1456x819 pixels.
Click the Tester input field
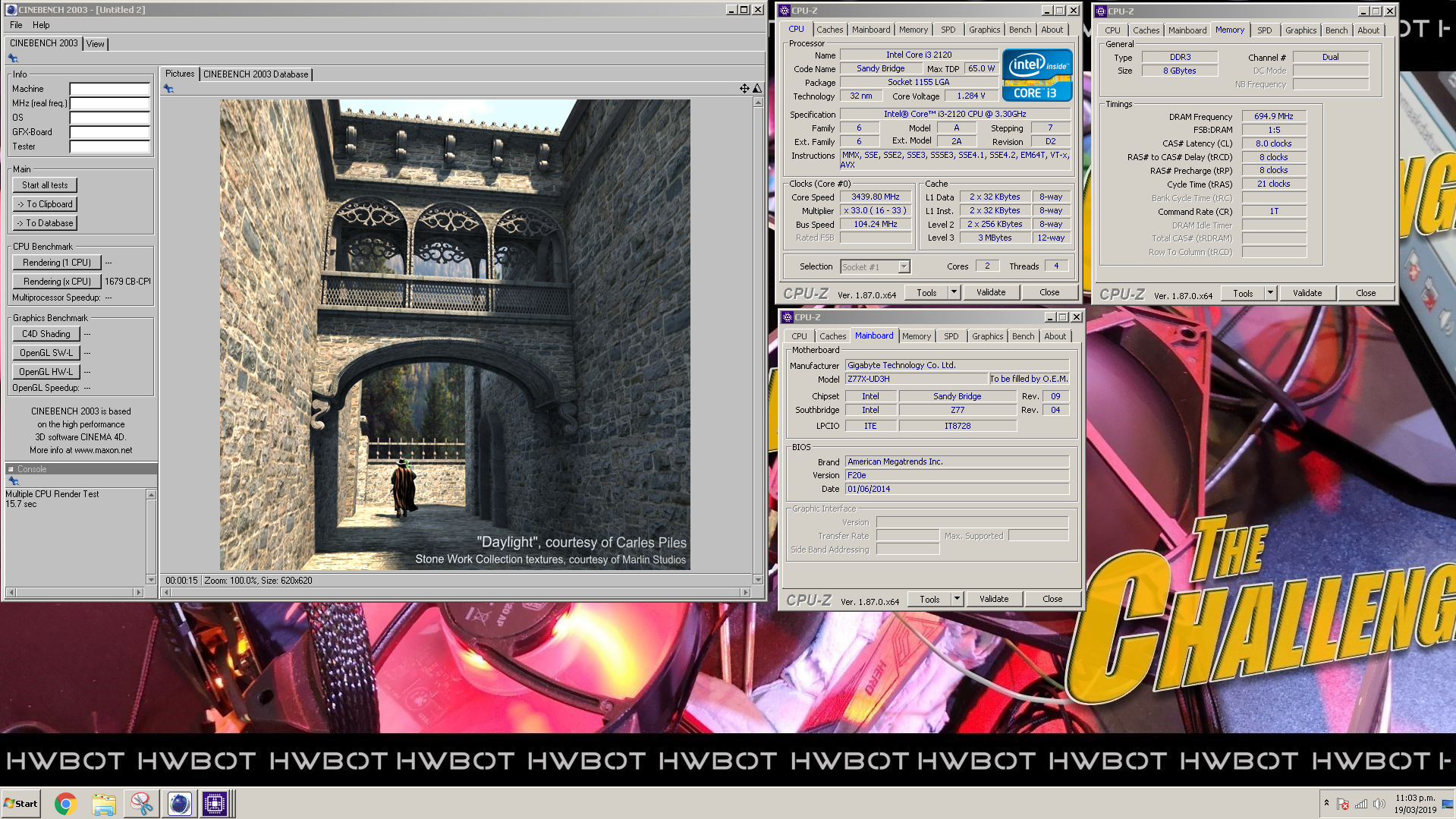click(x=109, y=146)
